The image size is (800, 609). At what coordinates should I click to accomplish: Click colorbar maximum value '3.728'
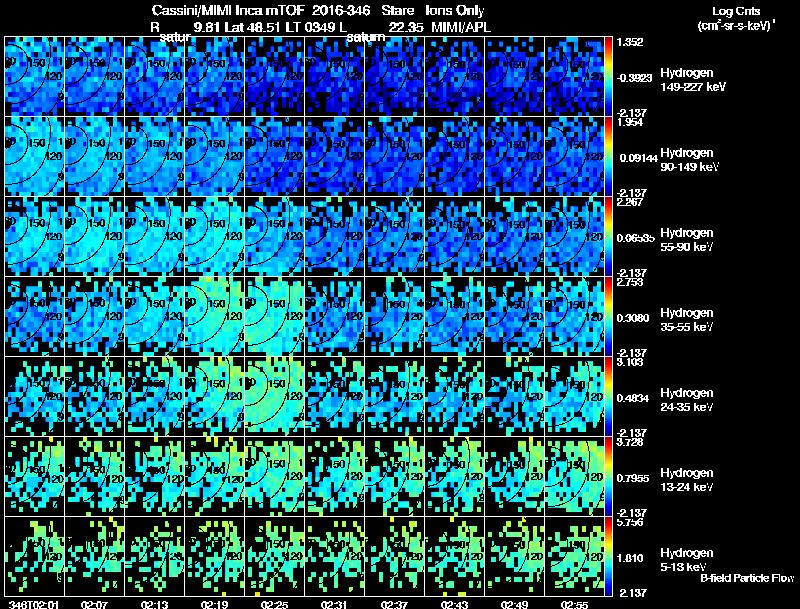(630, 442)
